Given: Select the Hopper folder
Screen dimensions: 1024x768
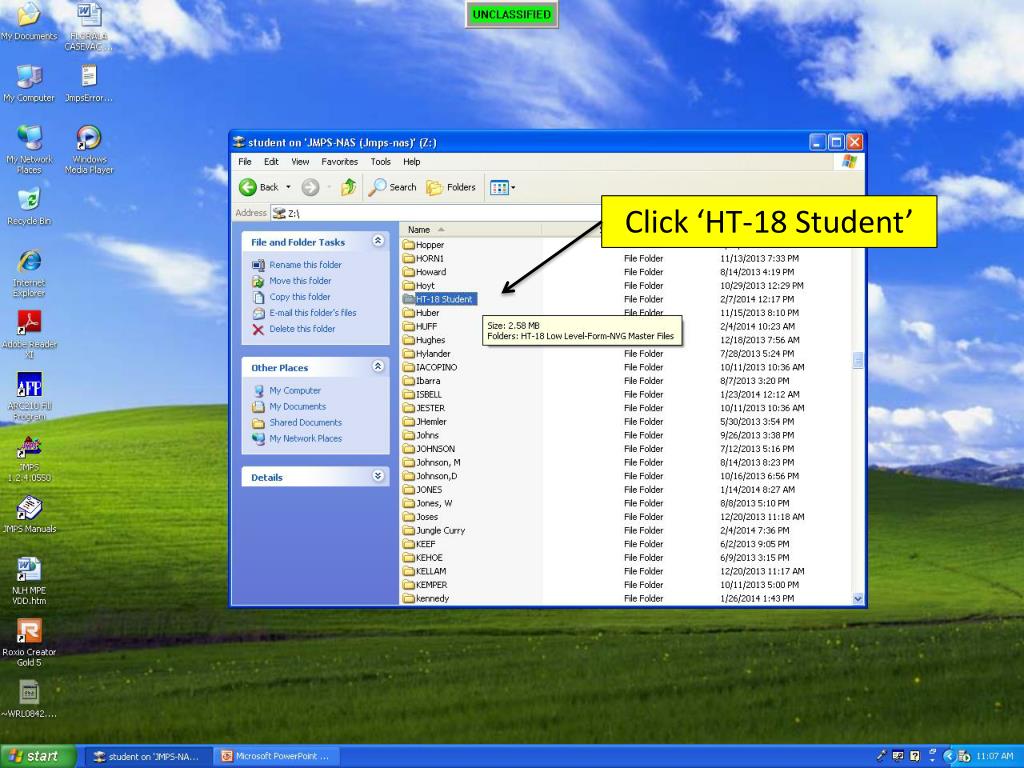Looking at the screenshot, I should click(423, 245).
